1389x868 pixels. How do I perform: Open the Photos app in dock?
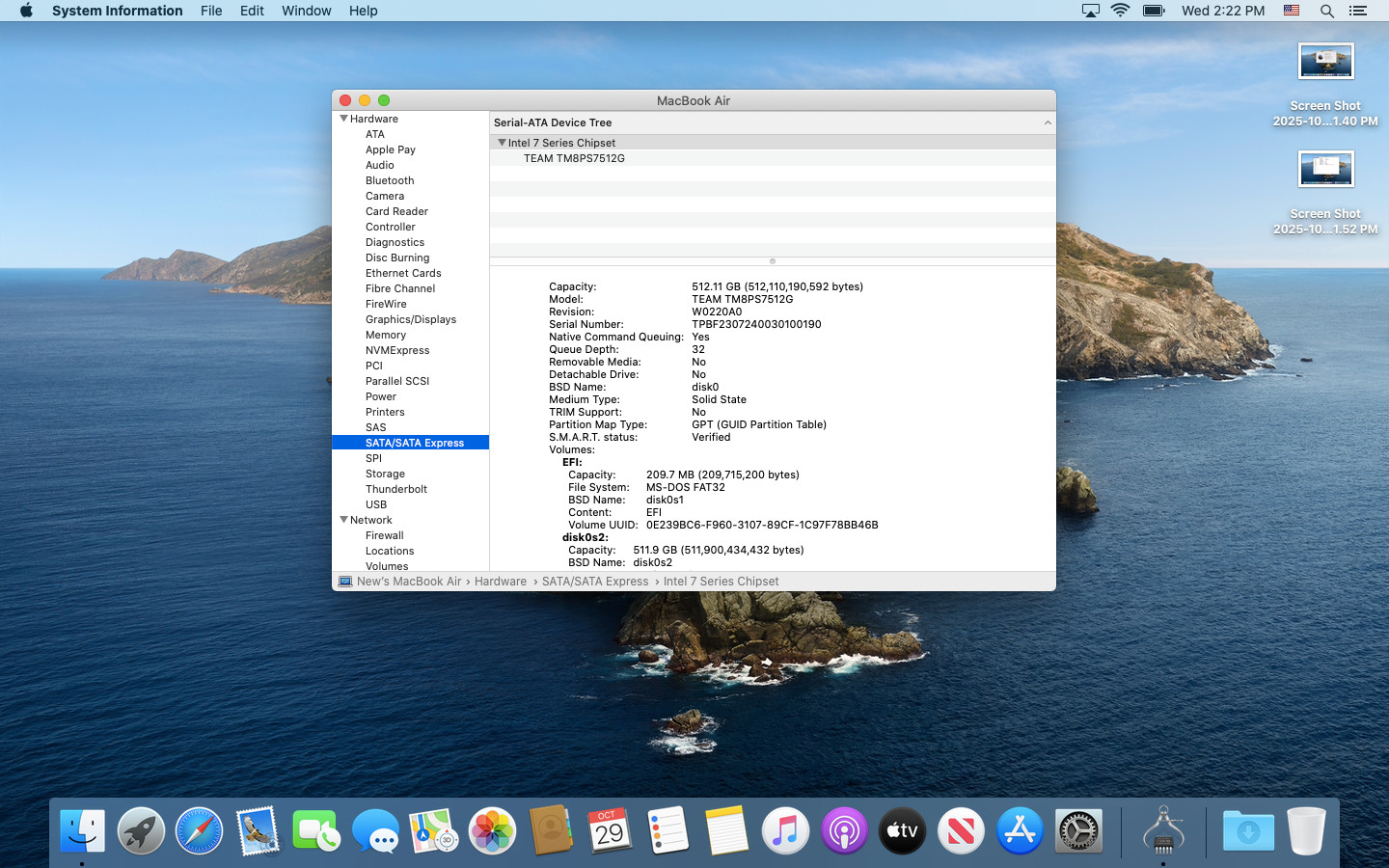pos(492,830)
